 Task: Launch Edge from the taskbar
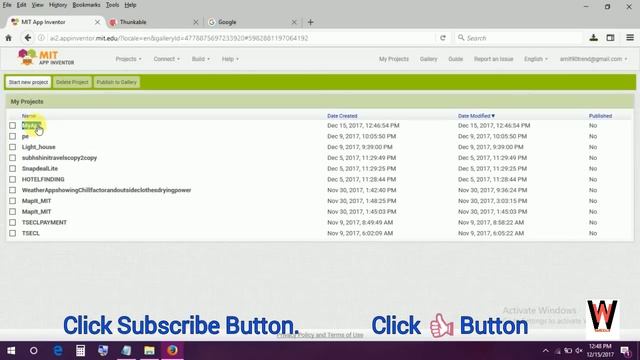(58, 350)
